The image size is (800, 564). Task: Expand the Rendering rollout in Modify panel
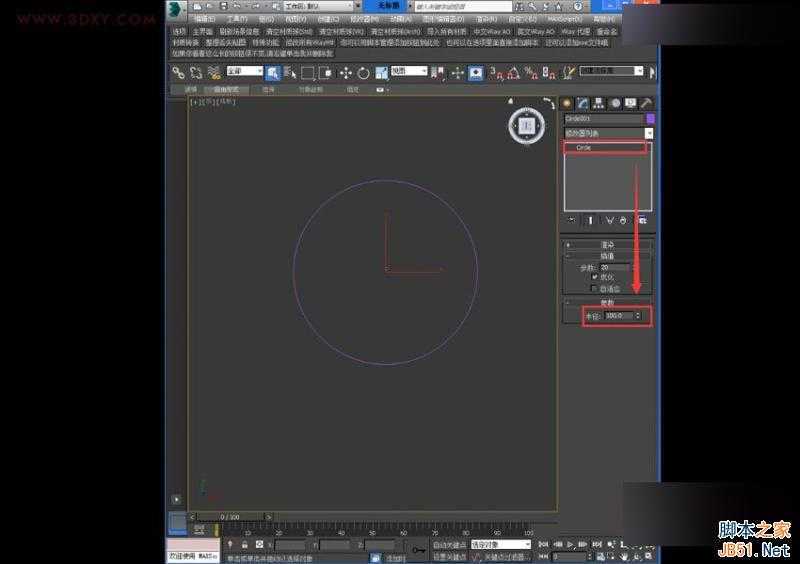[x=608, y=245]
